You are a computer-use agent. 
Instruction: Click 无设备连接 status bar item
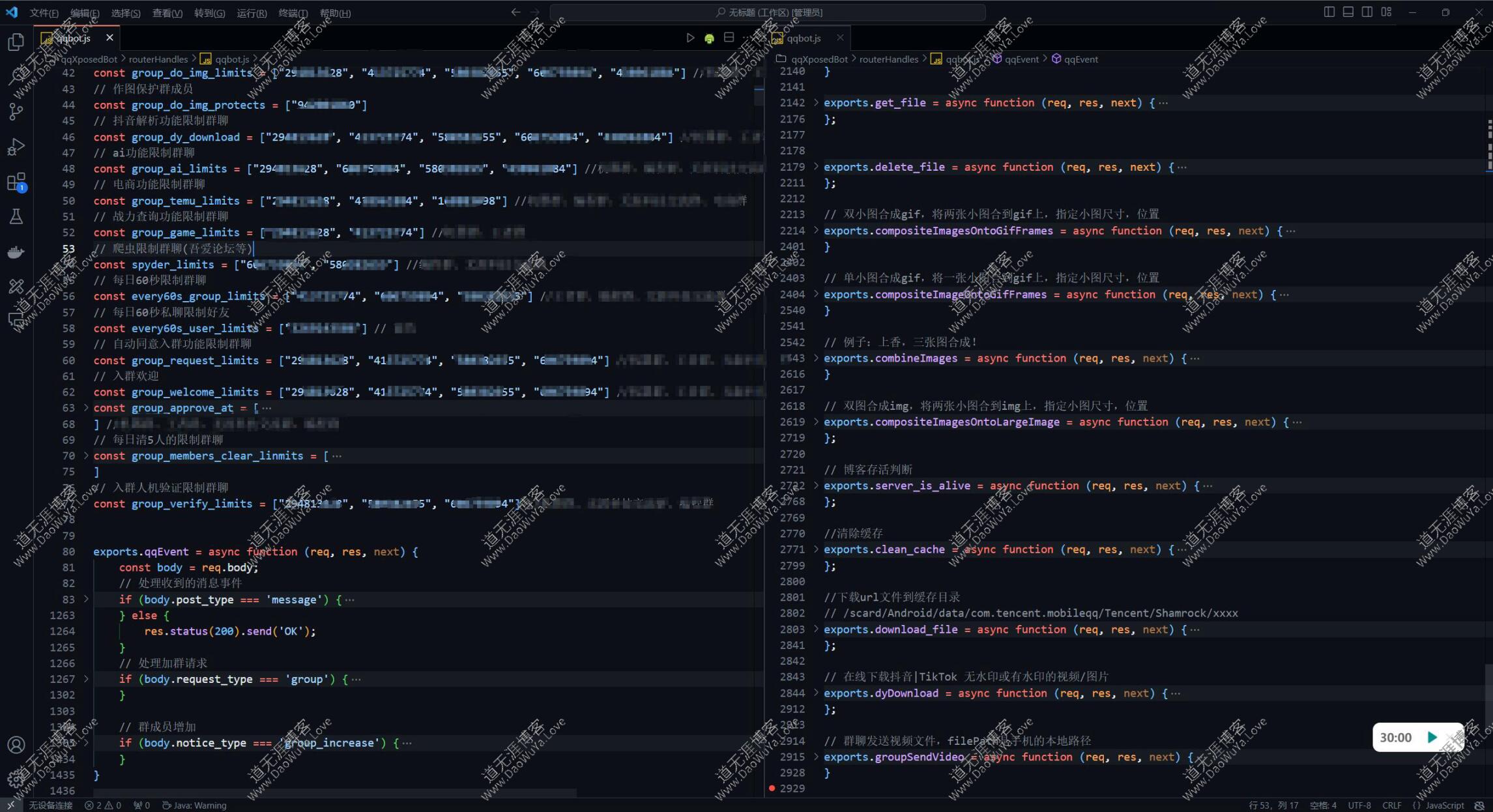(50, 805)
